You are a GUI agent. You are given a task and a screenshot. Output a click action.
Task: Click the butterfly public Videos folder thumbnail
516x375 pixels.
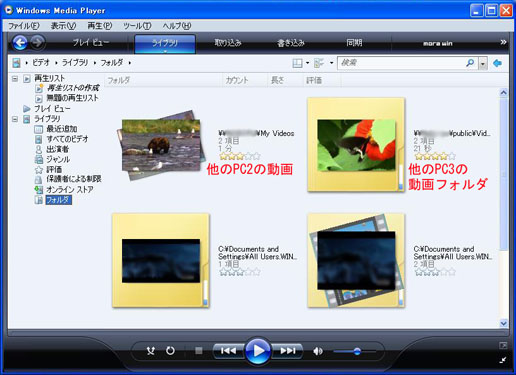(356, 144)
